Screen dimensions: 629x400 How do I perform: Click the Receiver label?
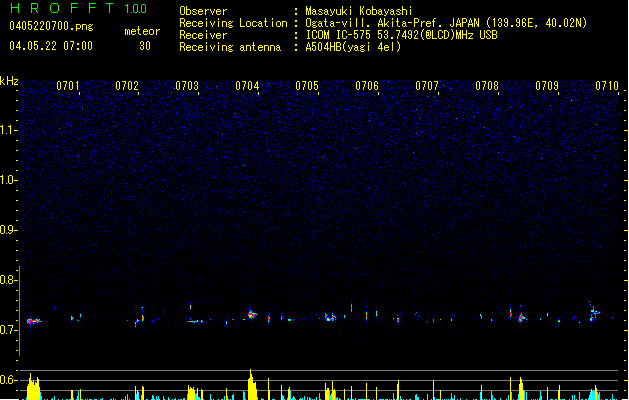[203, 35]
